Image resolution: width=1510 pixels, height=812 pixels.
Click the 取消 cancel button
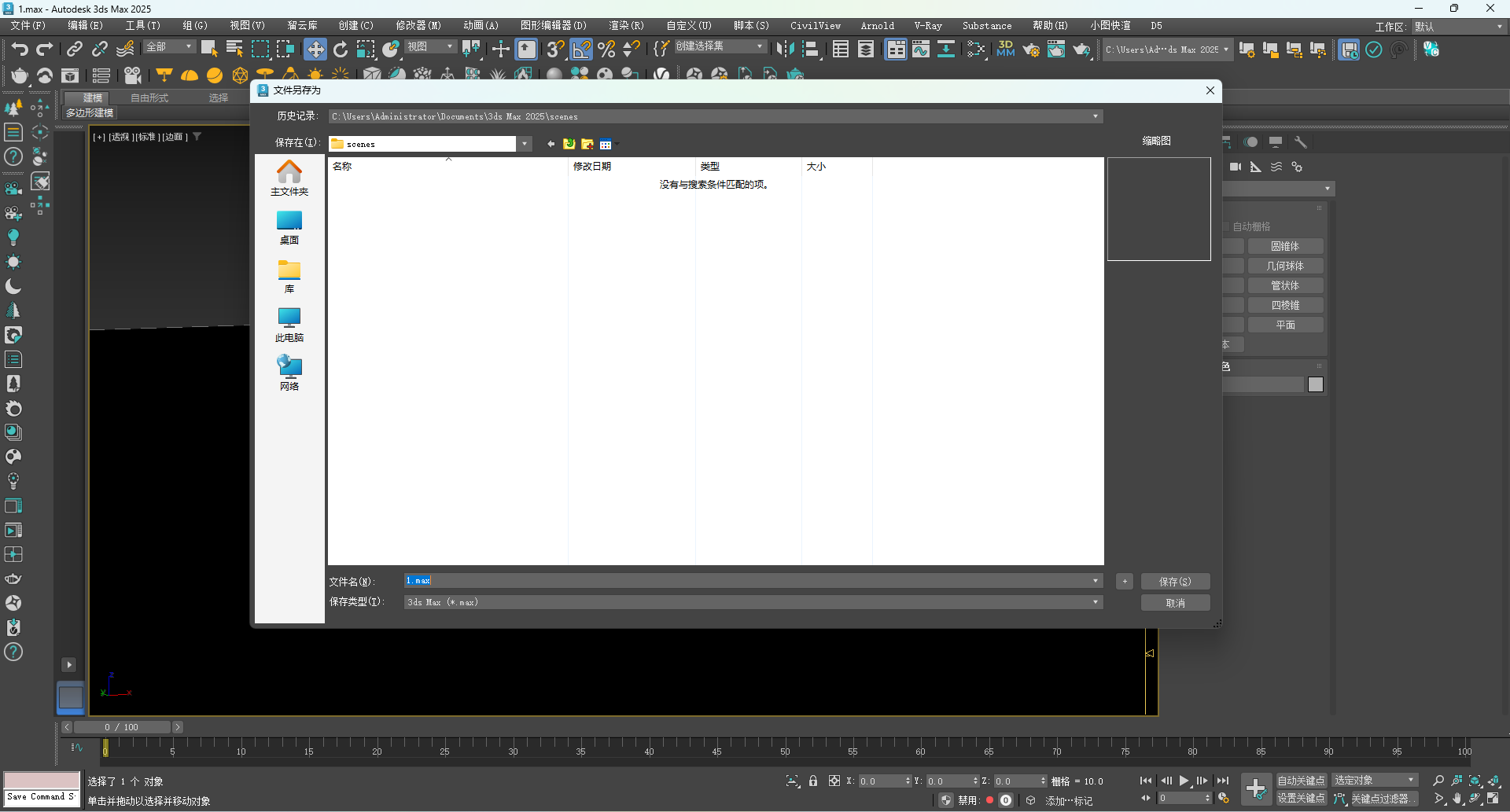click(1175, 603)
